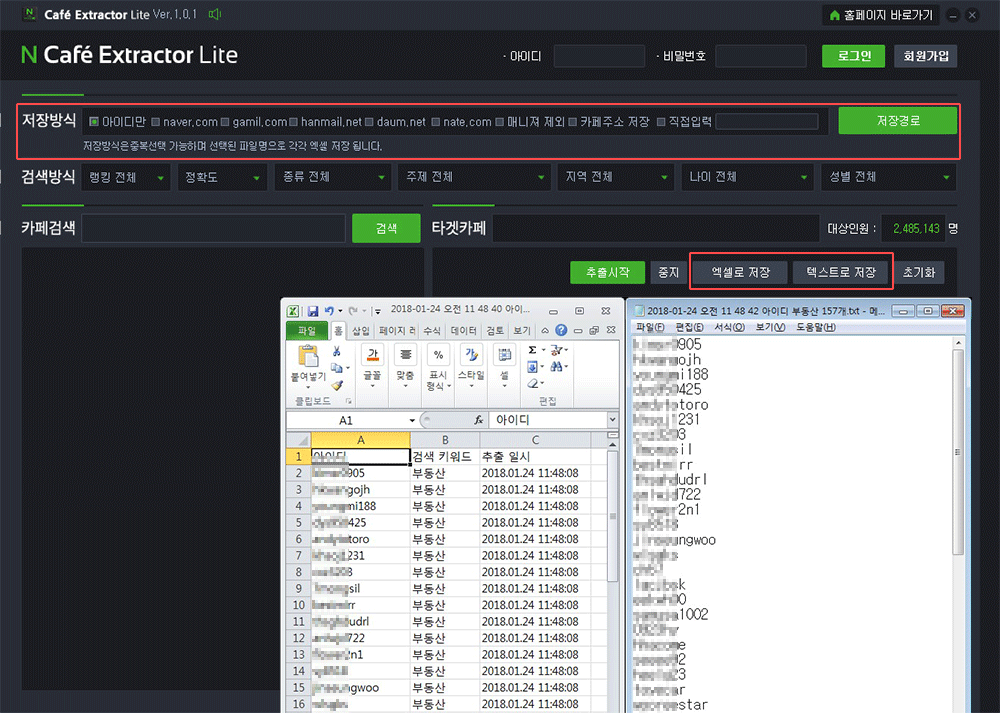Click the paste (붙여넣기) clipboard icon in Excel
Viewport: 1000px width, 713px height.
308,357
